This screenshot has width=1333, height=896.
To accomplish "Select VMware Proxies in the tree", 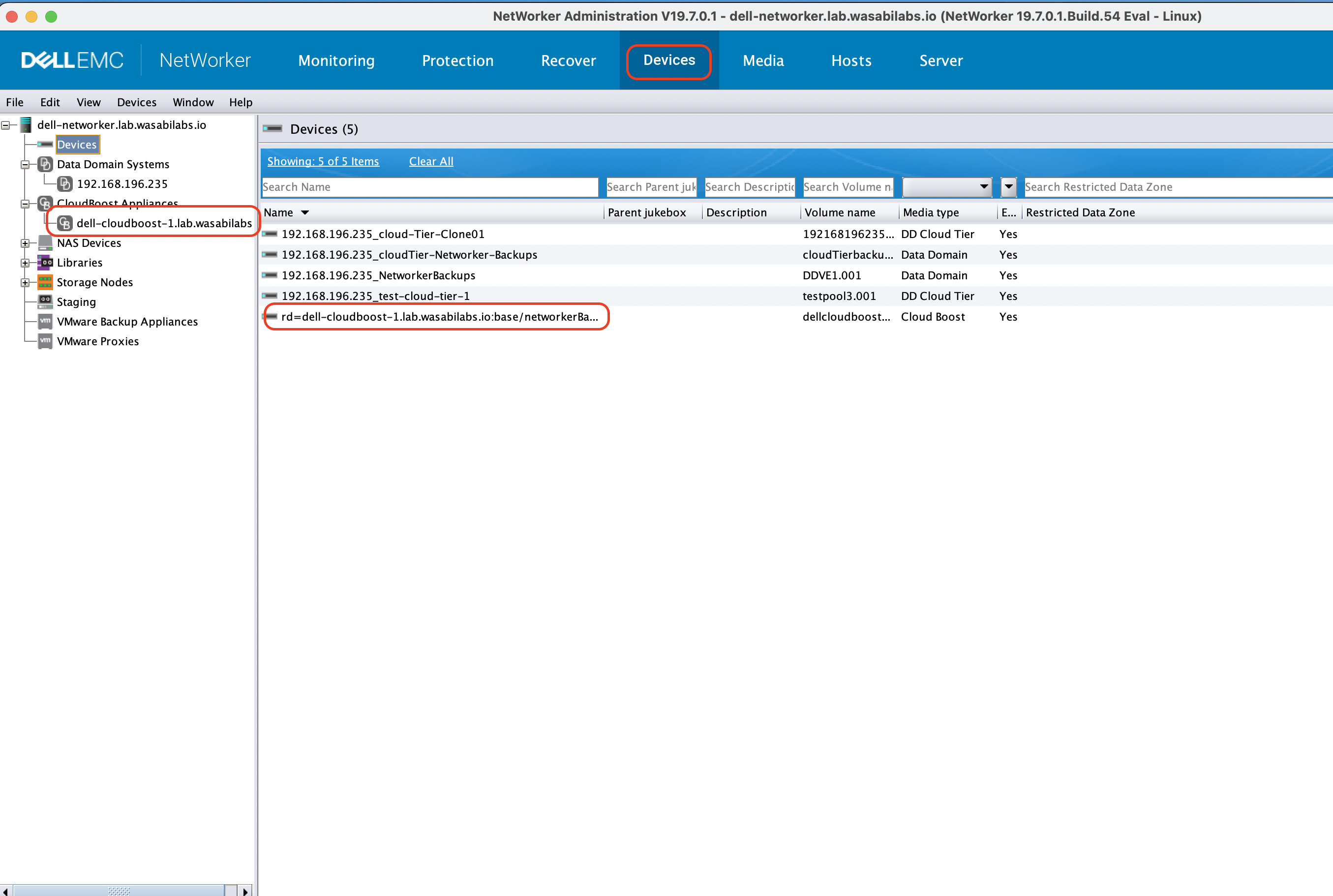I will [98, 341].
